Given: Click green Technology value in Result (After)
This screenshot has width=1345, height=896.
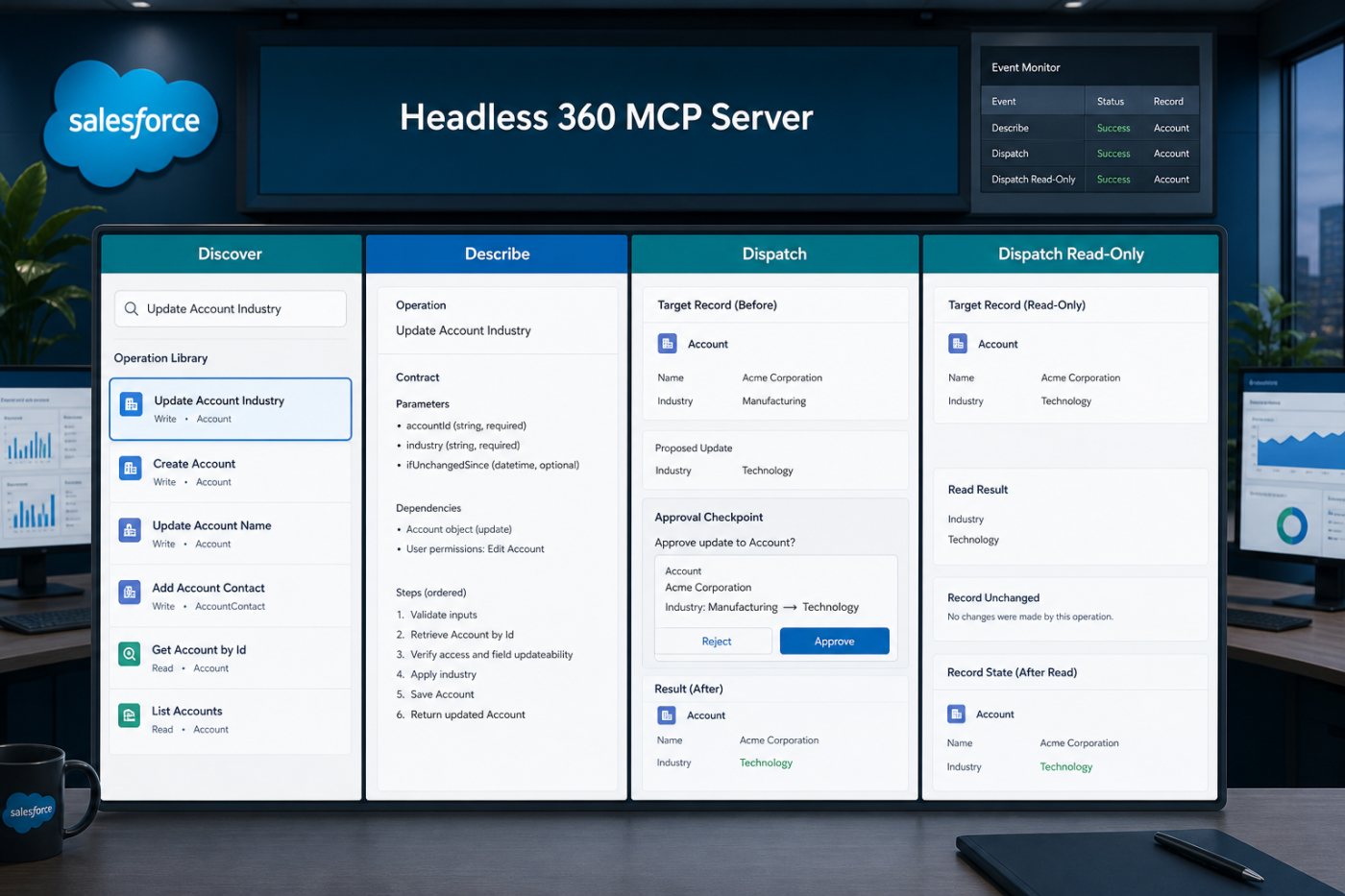Looking at the screenshot, I should coord(766,763).
